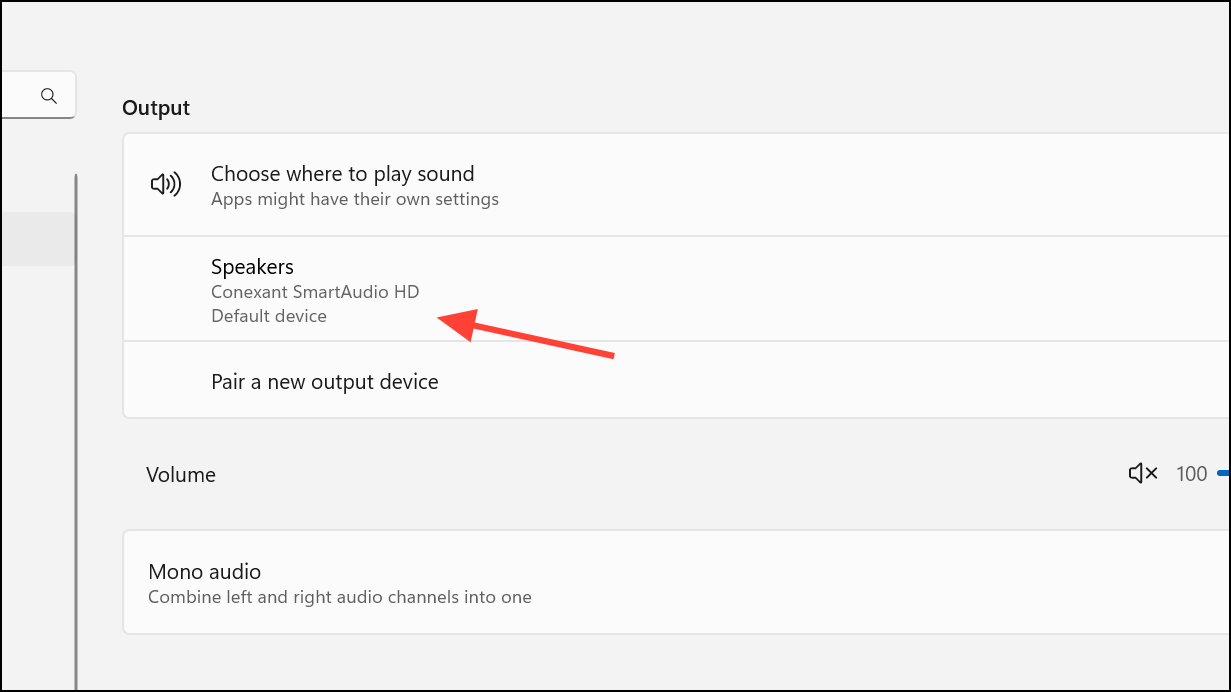Select the Speakers output device
1231x692 pixels.
click(252, 267)
